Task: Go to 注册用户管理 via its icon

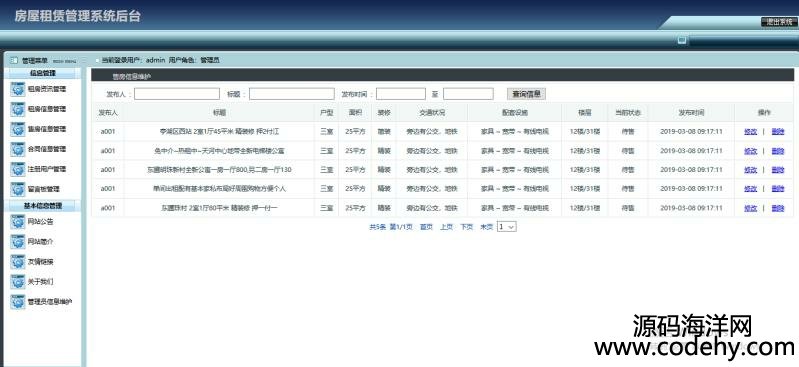Action: click(18, 169)
